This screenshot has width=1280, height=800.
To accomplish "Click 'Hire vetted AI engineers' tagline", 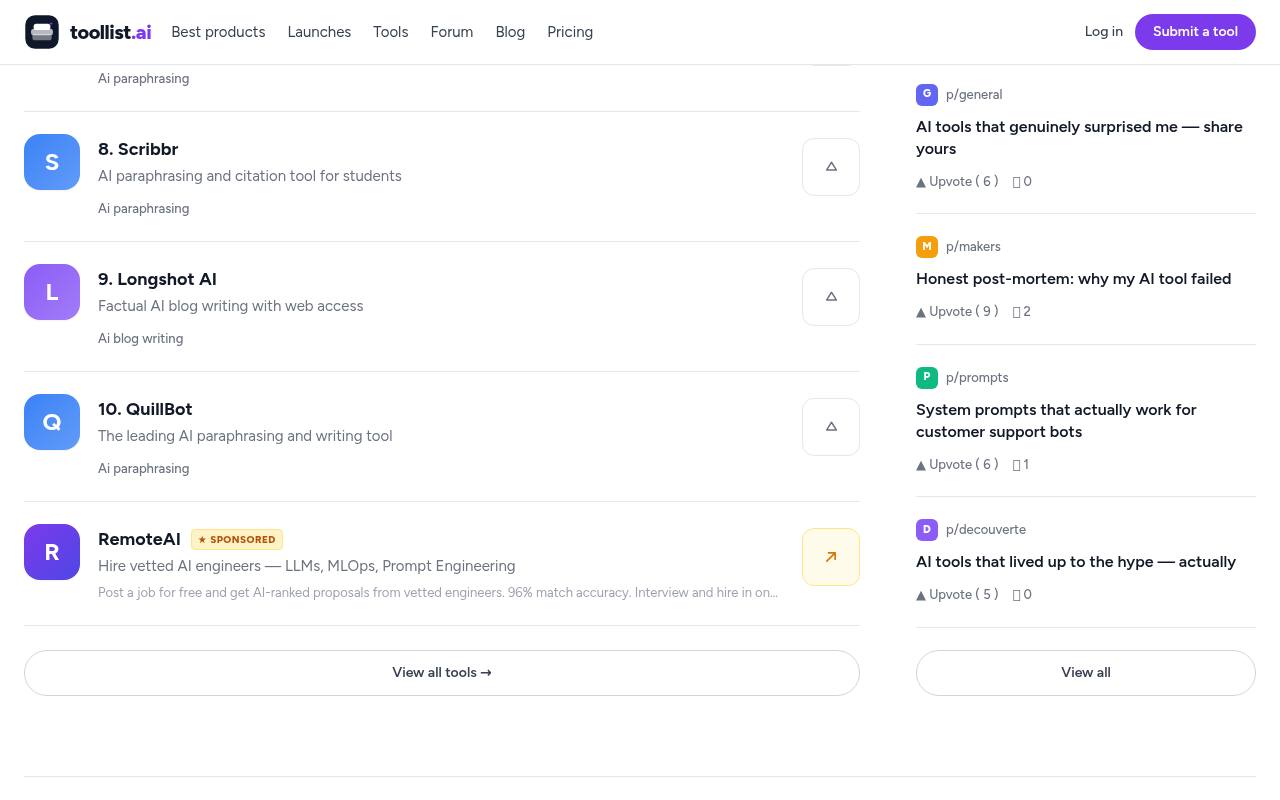I will coord(307,566).
